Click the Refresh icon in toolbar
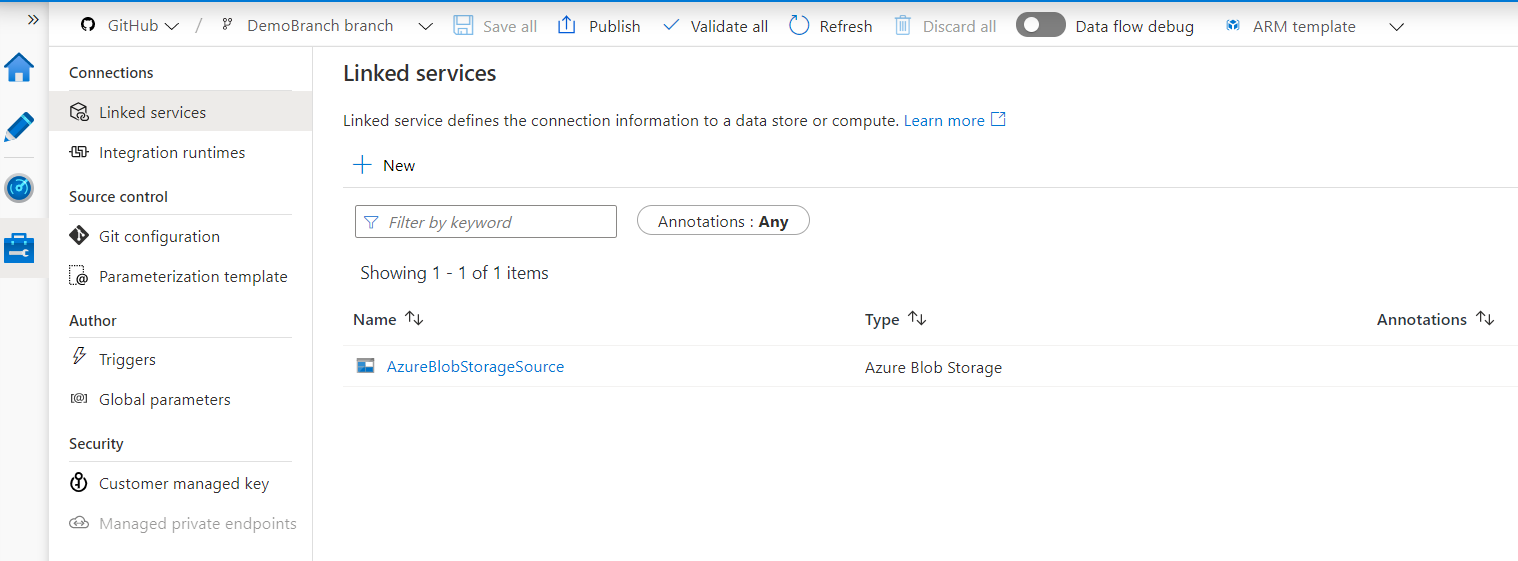This screenshot has width=1518, height=561. (799, 26)
